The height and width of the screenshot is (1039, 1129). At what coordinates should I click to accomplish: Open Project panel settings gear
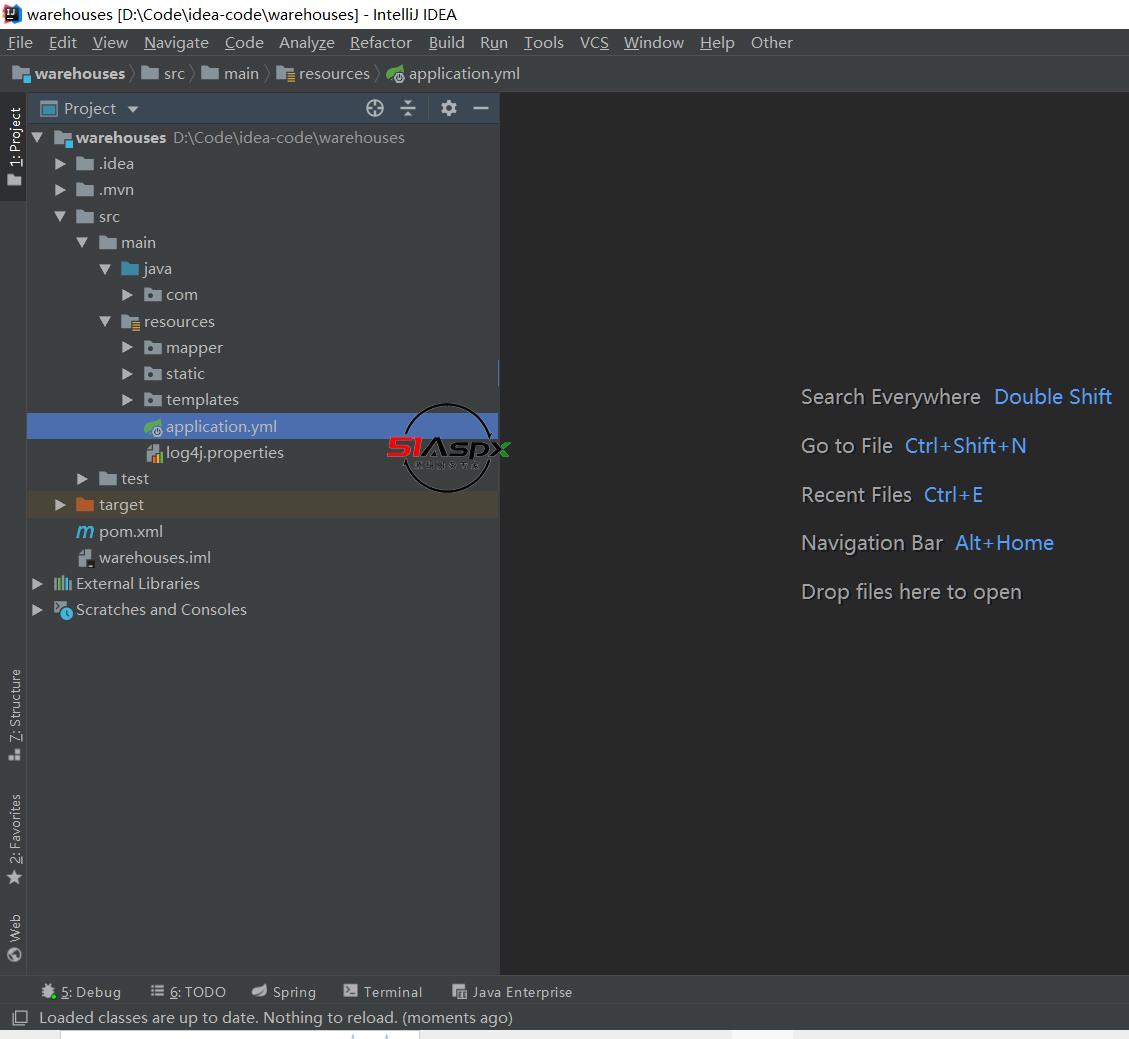click(x=449, y=108)
